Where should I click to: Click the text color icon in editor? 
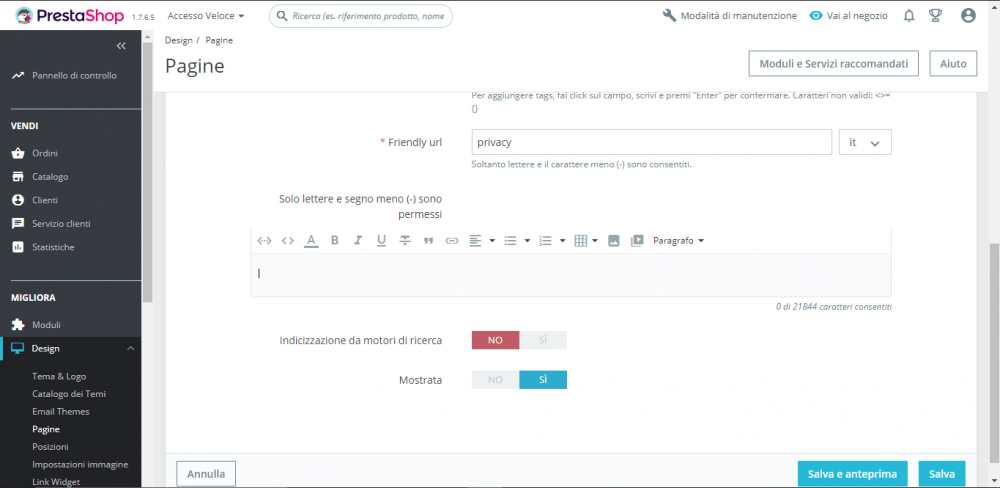click(x=311, y=240)
